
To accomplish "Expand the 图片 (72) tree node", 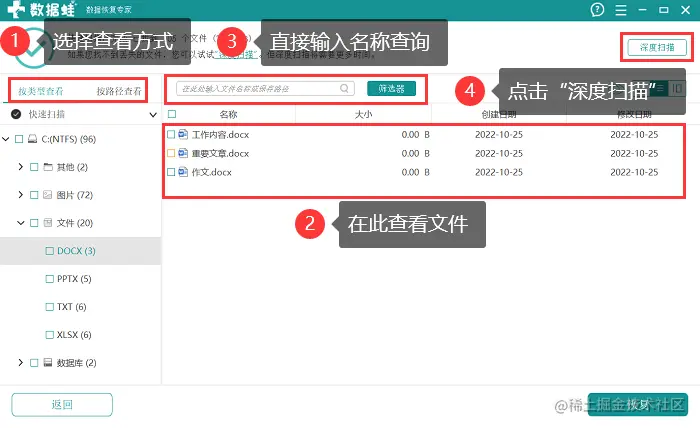I will 21,195.
